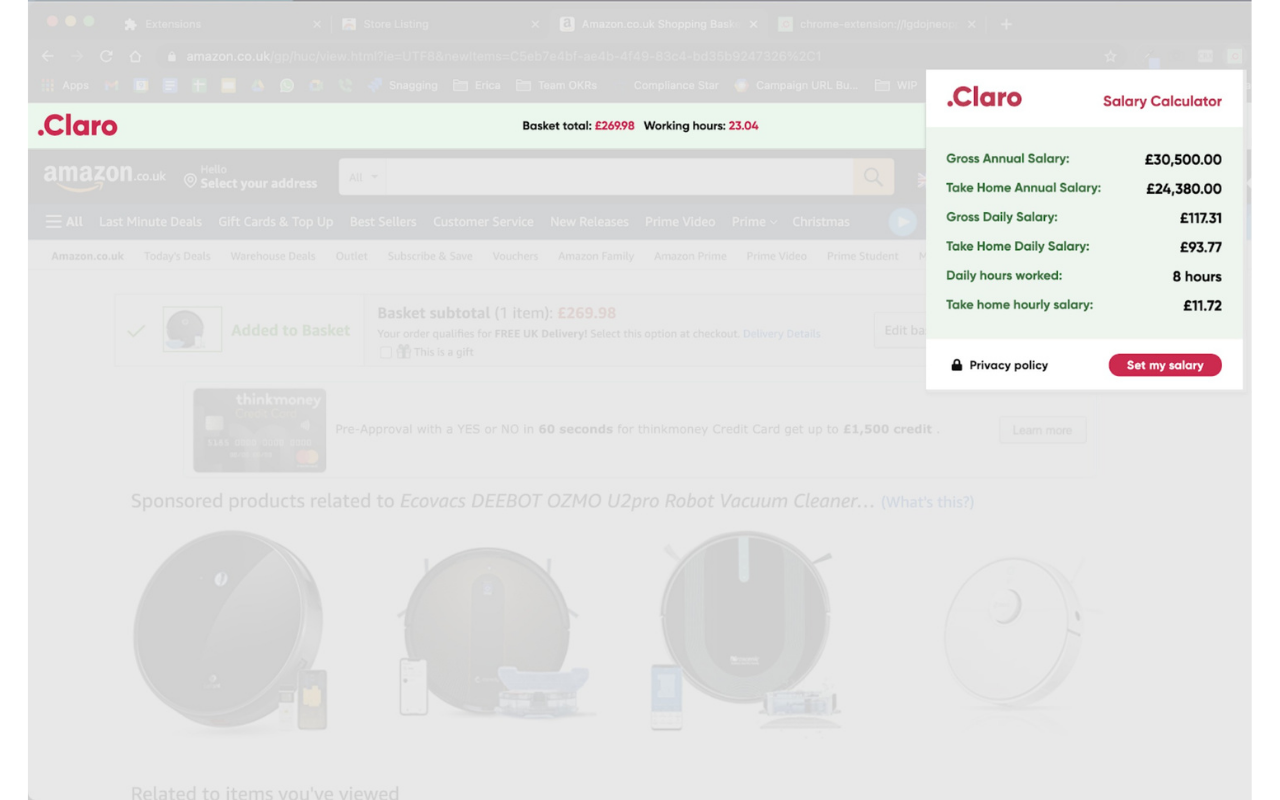Click the lock icon beside Privacy policy

coord(956,365)
